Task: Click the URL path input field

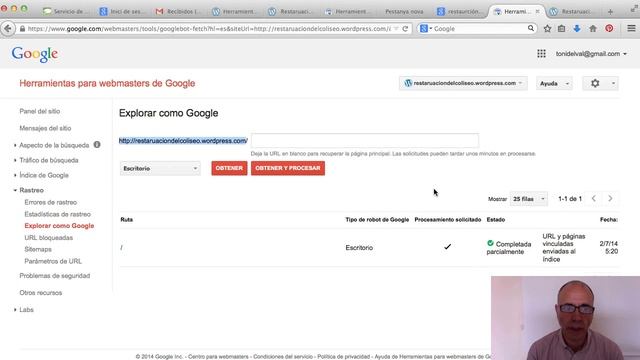Action: coord(365,140)
